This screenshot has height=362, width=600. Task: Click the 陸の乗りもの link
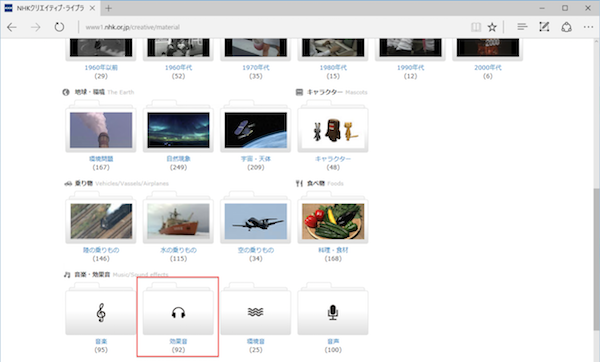pyautogui.click(x=101, y=250)
